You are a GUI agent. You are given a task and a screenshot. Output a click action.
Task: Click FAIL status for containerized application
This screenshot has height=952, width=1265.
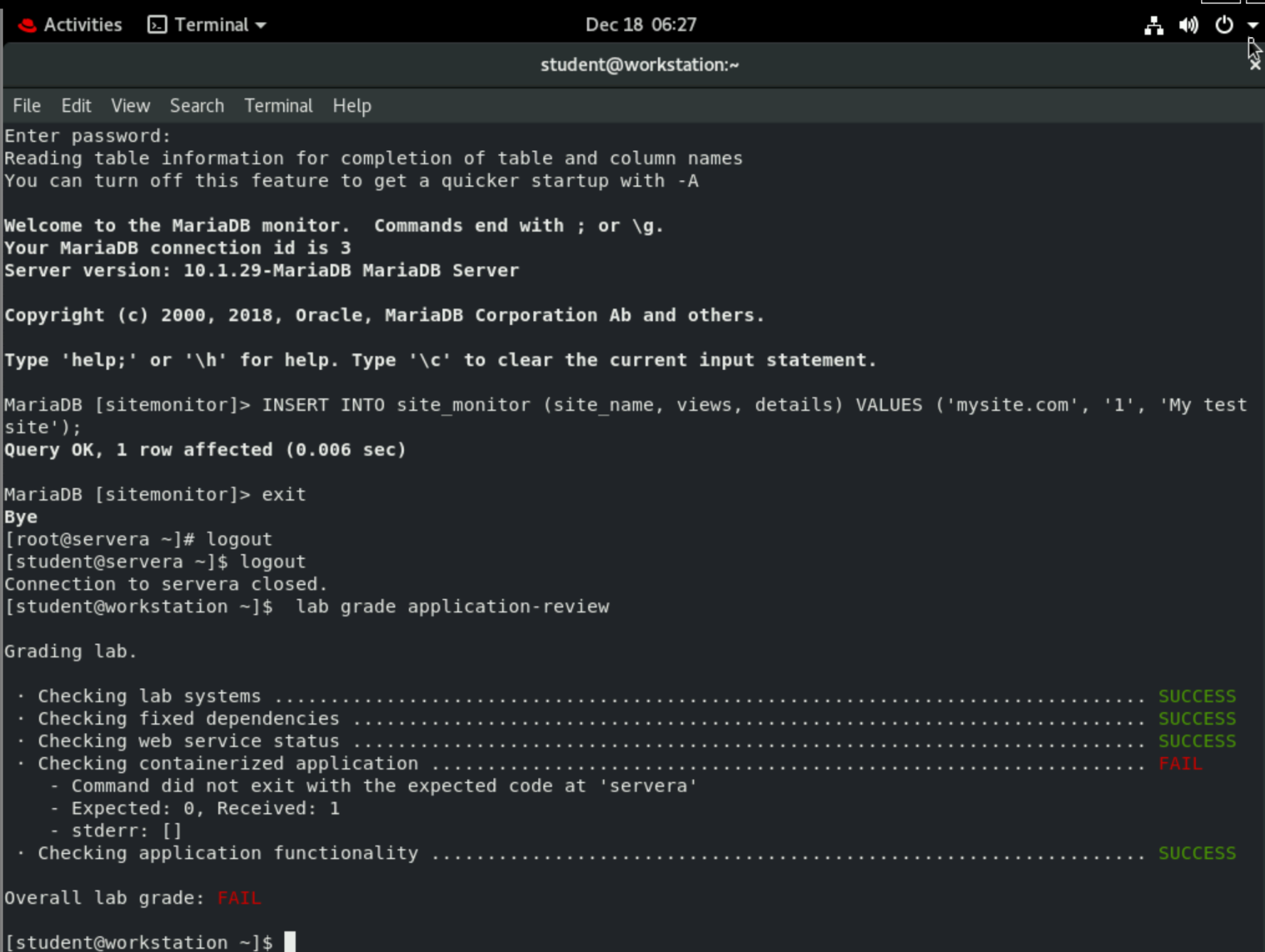pyautogui.click(x=1180, y=763)
